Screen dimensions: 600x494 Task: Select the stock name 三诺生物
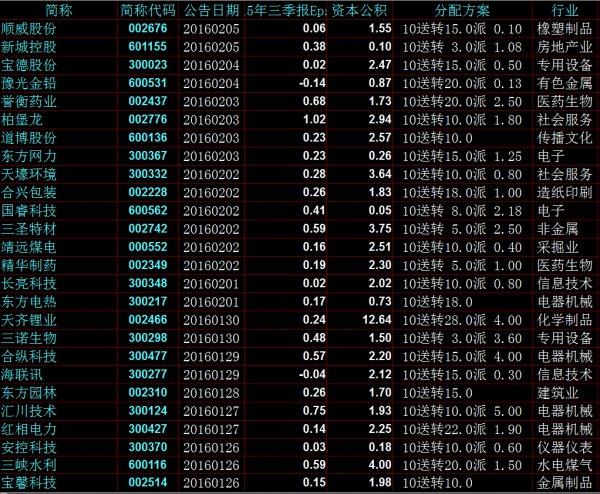(29, 338)
